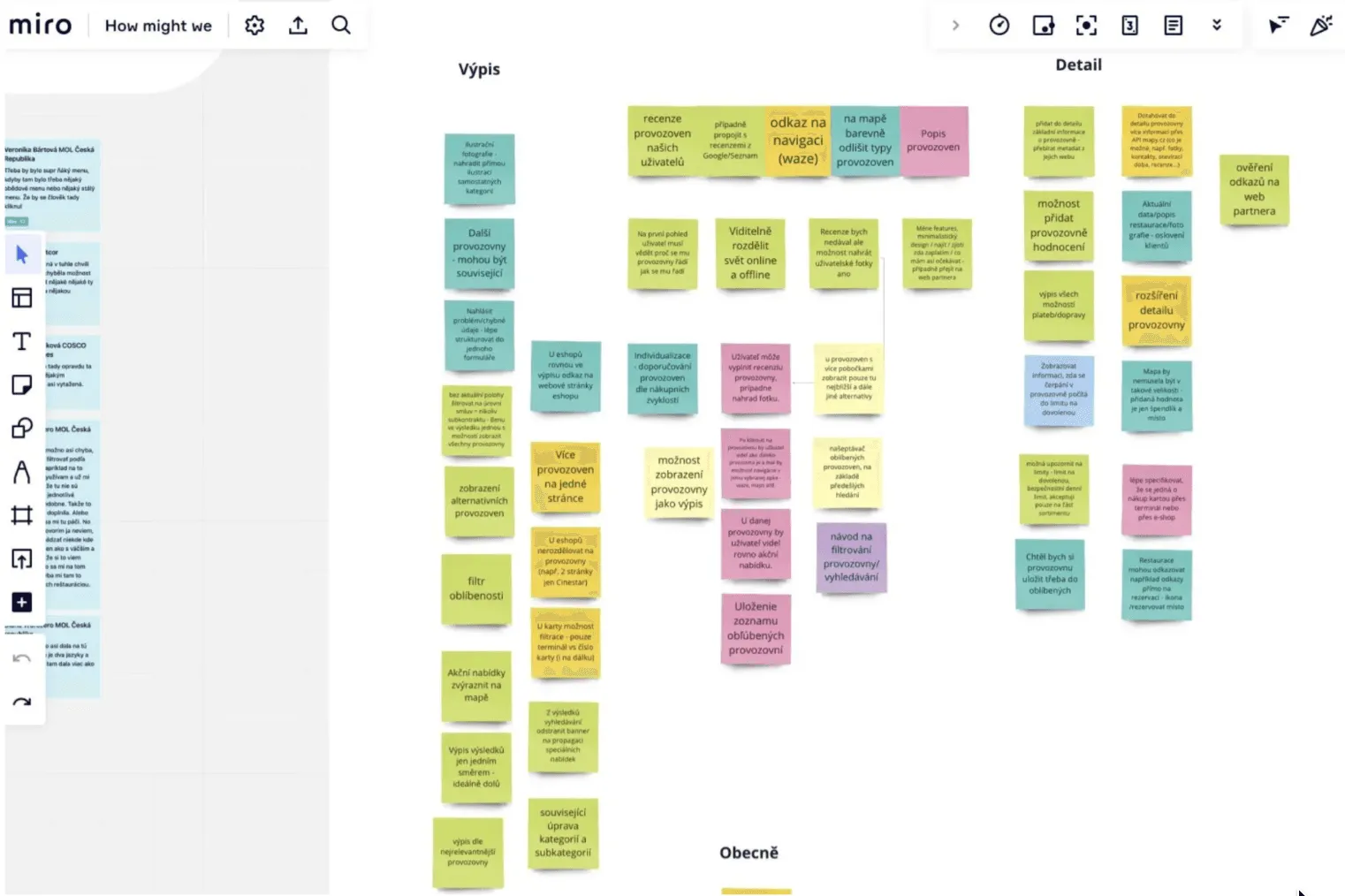The height and width of the screenshot is (896, 1345).
Task: Select the Shapes tool
Action: (22, 429)
